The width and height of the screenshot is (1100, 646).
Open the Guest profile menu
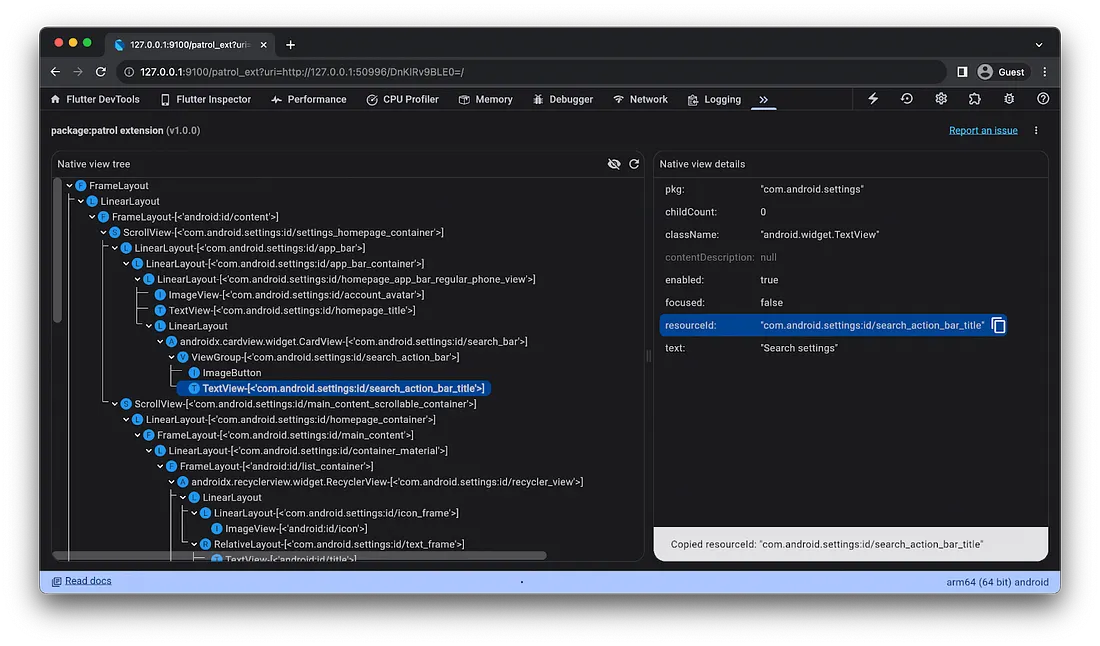pyautogui.click(x=1002, y=72)
